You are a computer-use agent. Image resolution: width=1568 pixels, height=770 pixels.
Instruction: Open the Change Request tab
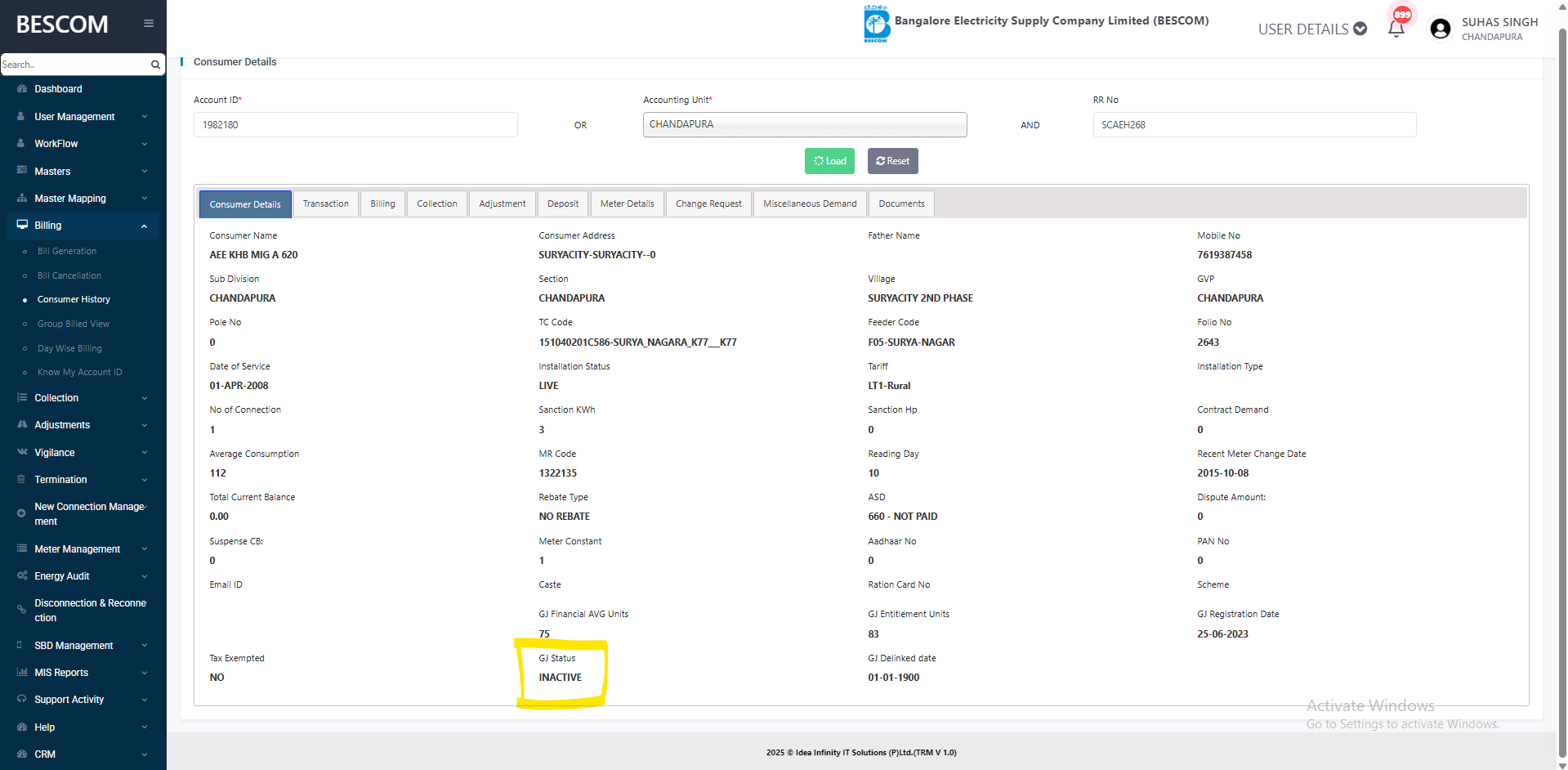tap(708, 204)
